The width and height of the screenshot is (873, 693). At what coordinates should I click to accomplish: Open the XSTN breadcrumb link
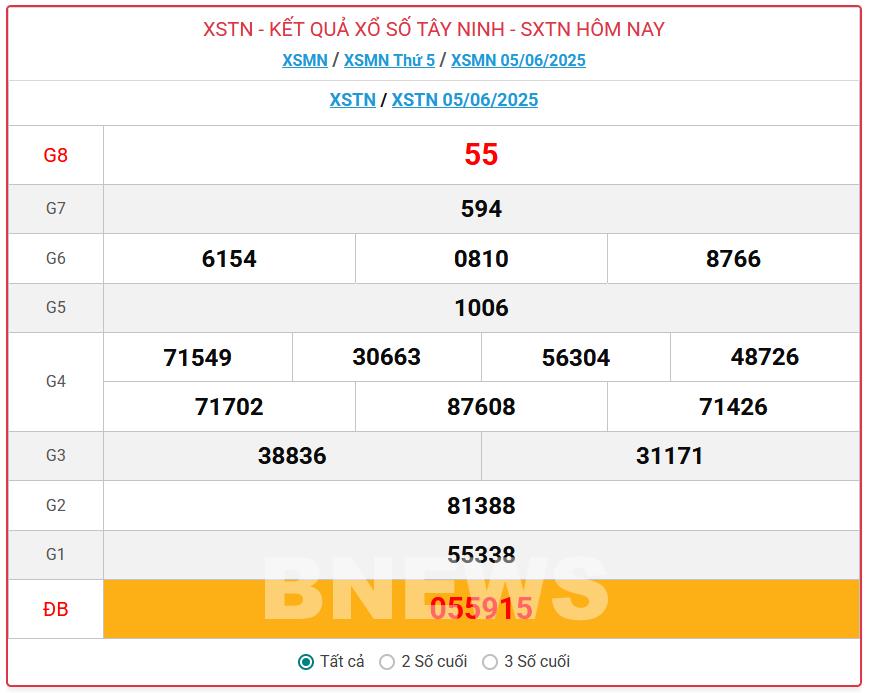point(352,100)
